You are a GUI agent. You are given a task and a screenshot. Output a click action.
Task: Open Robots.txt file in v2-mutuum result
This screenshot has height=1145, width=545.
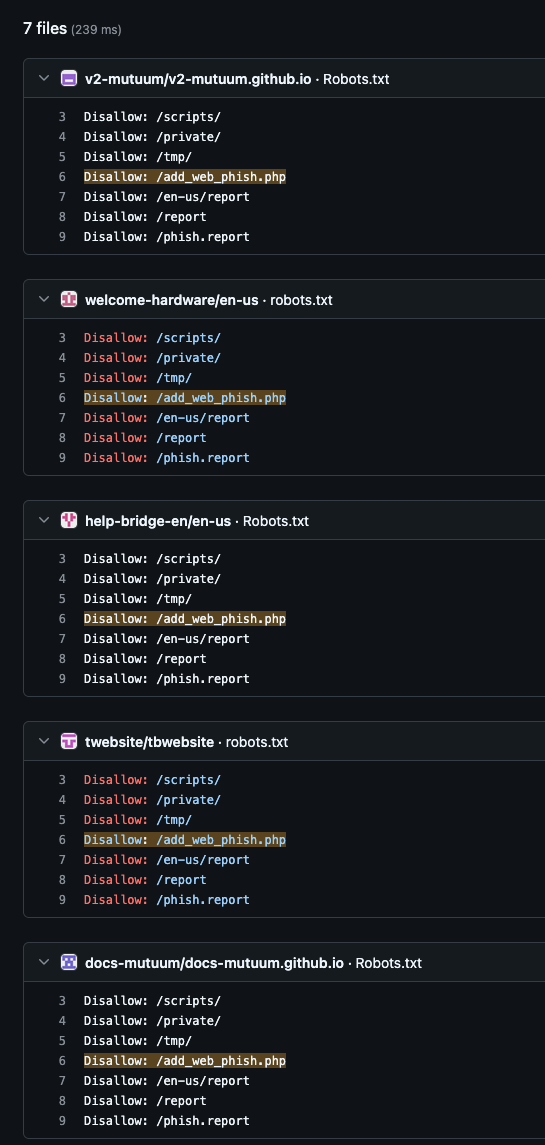coord(357,79)
